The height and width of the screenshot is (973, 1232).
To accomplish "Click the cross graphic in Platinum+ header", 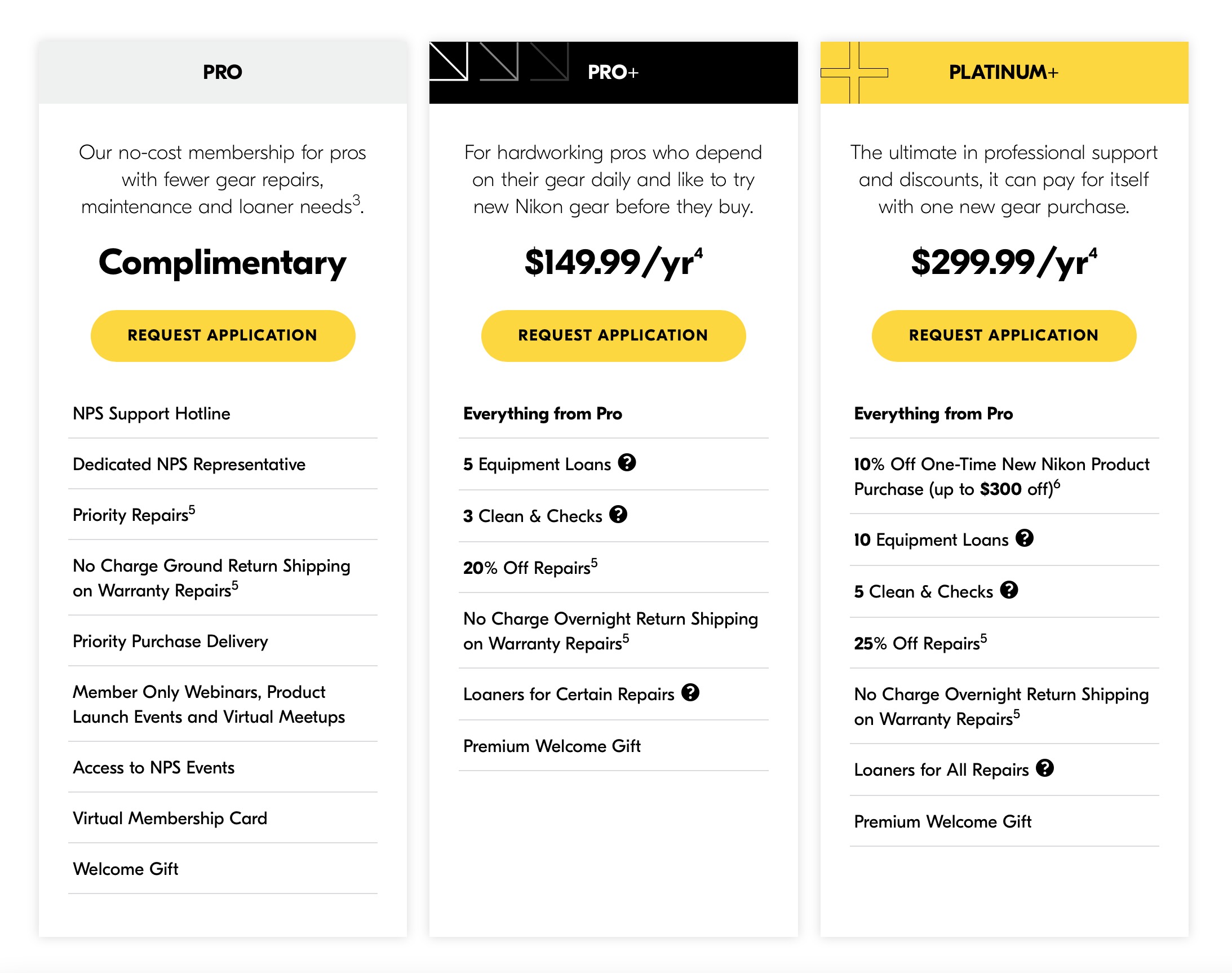I will coord(854,72).
